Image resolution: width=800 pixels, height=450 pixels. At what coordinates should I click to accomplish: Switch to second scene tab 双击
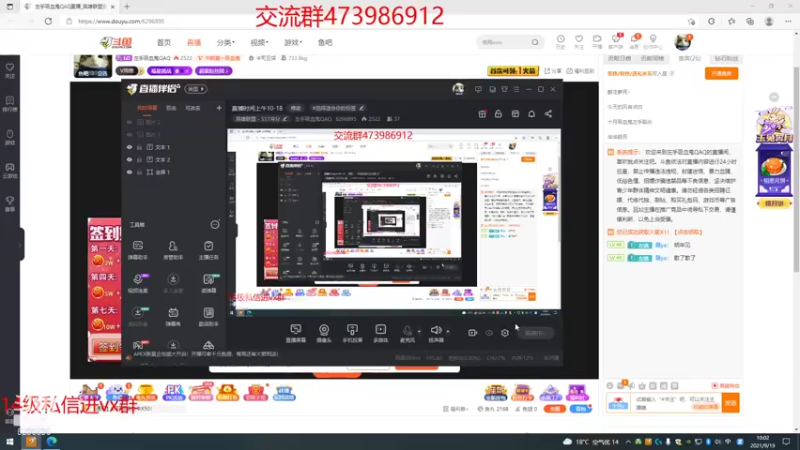(171, 108)
